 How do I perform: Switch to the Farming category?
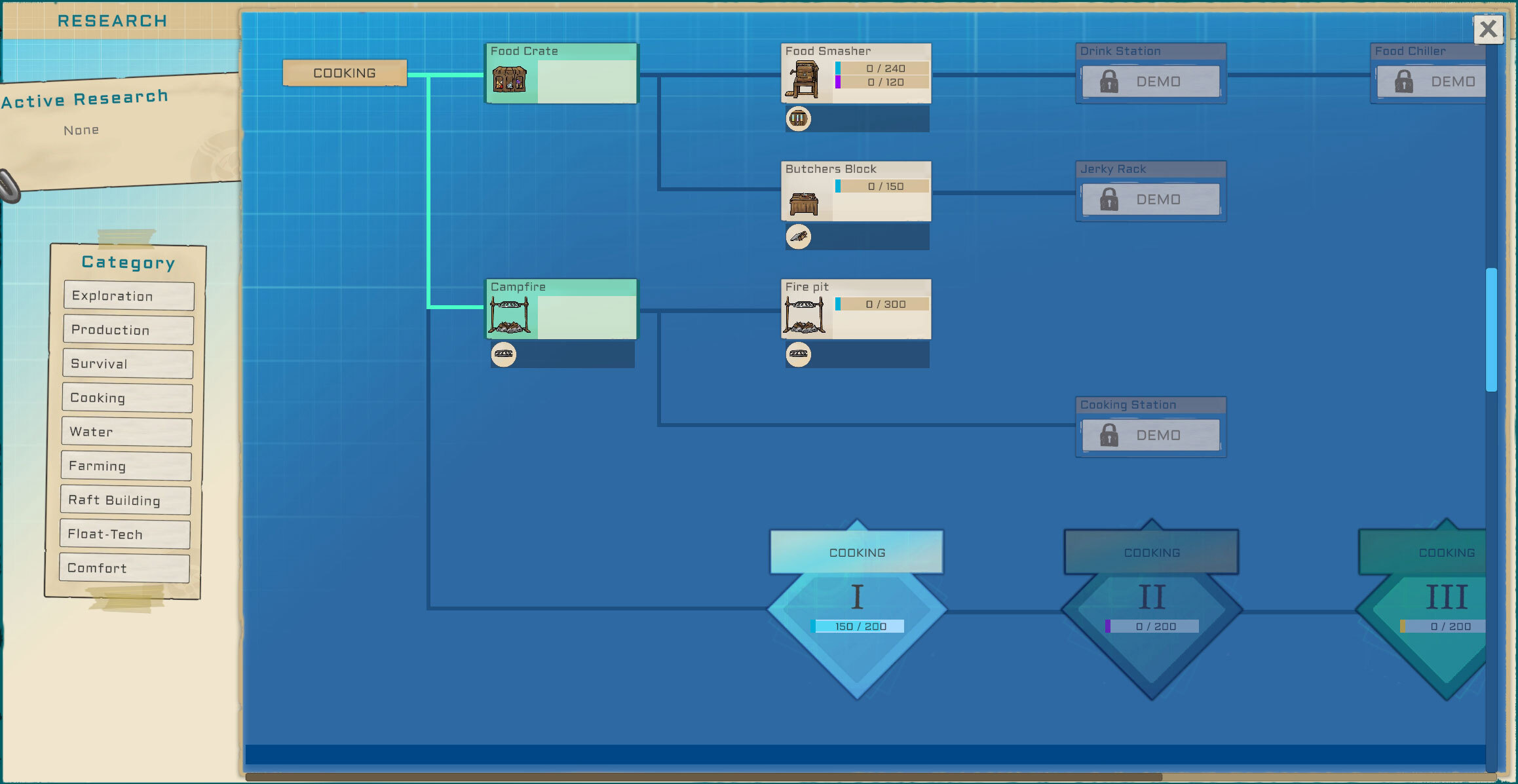(x=126, y=466)
